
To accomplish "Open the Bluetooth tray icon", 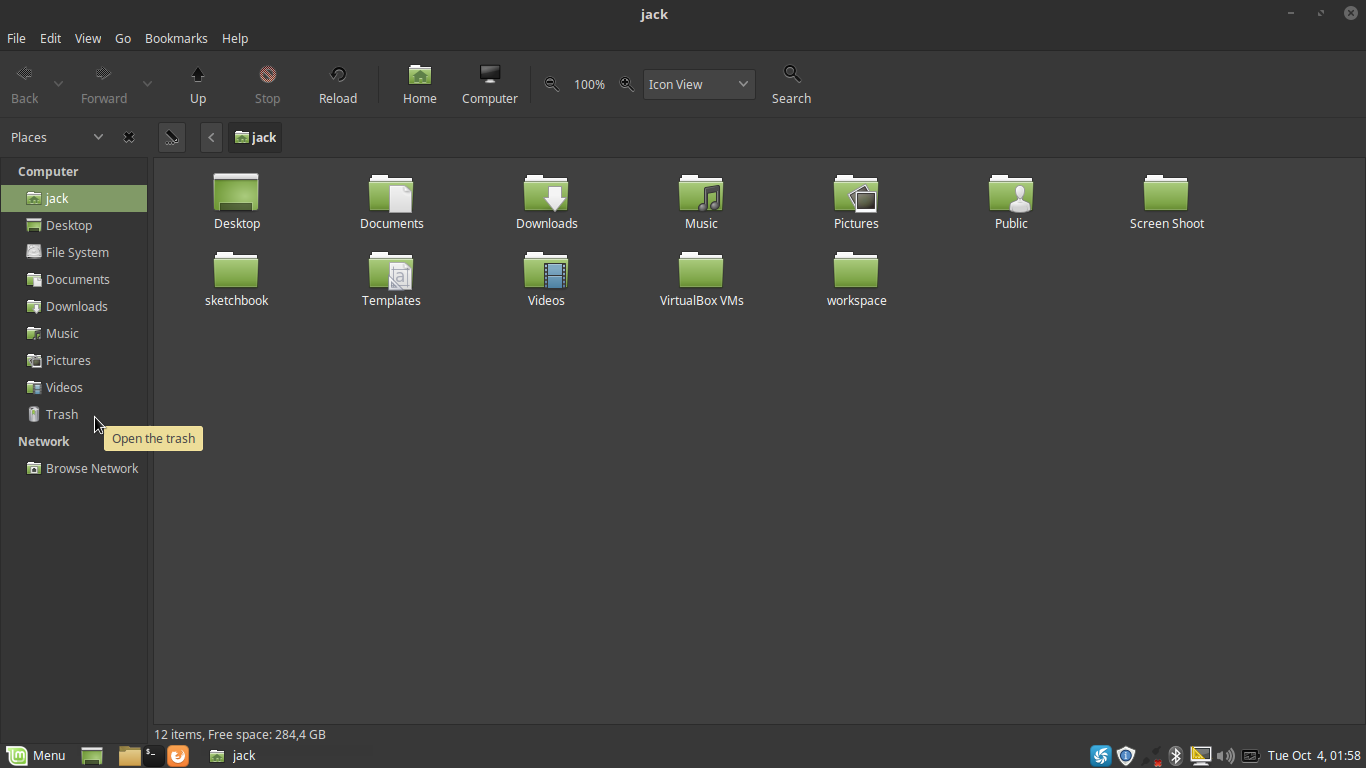I will (1176, 756).
